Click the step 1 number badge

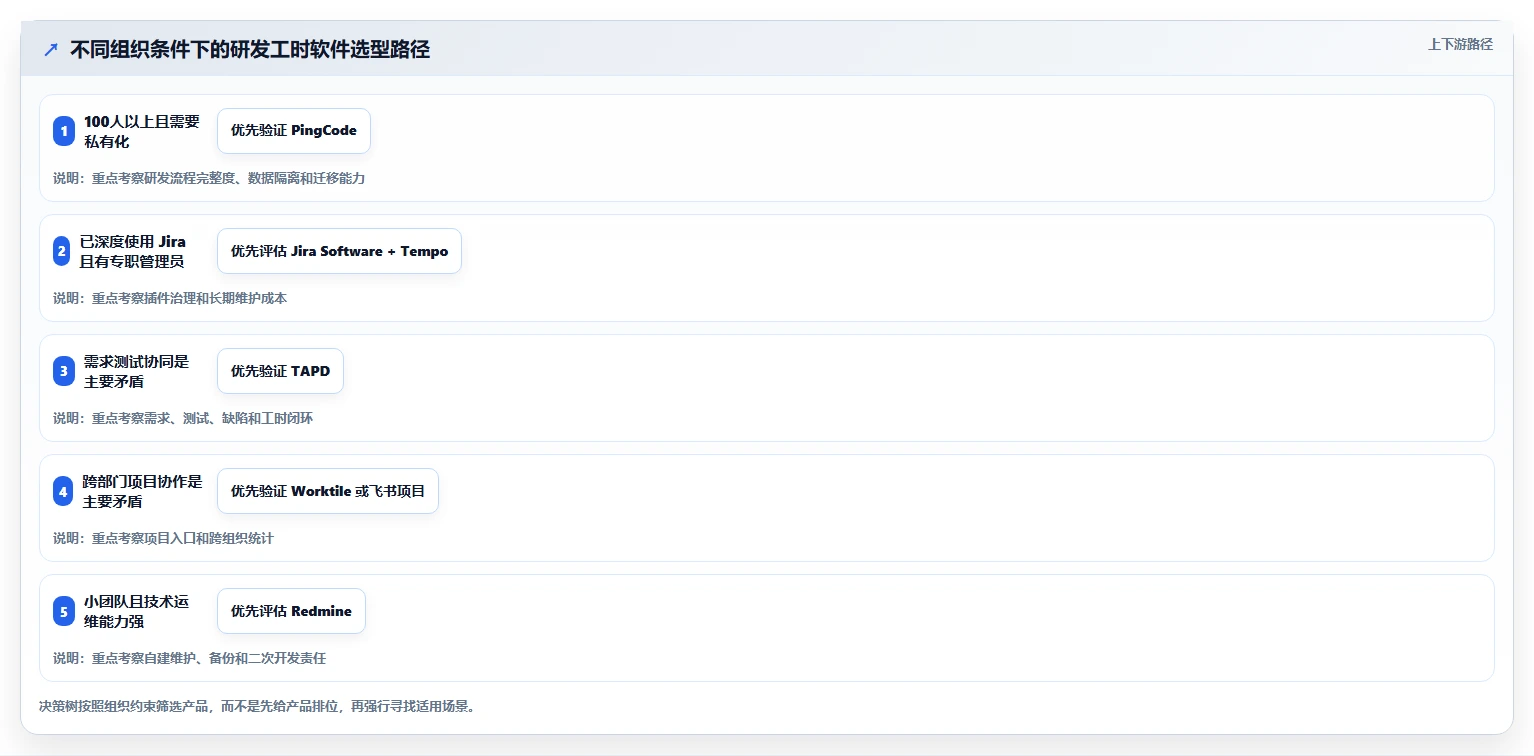click(64, 131)
